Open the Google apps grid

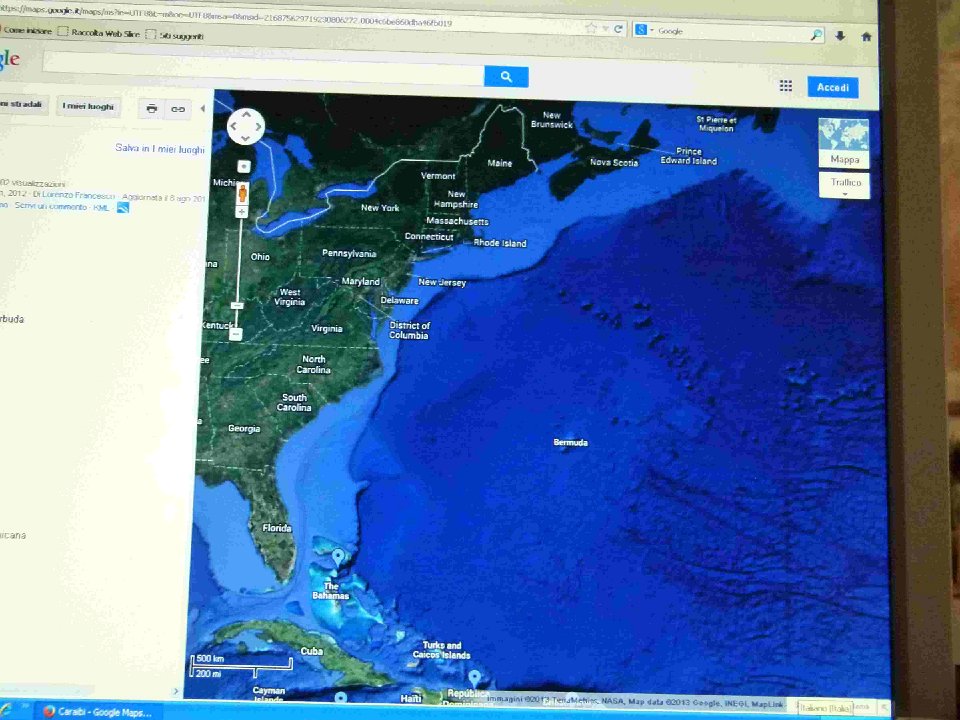click(x=786, y=86)
